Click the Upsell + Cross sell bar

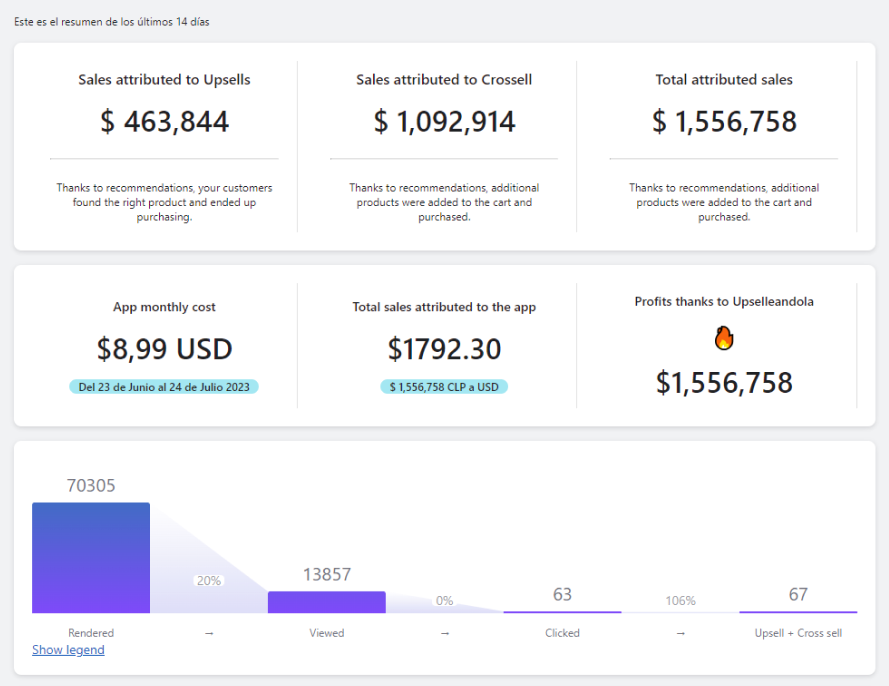[797, 611]
